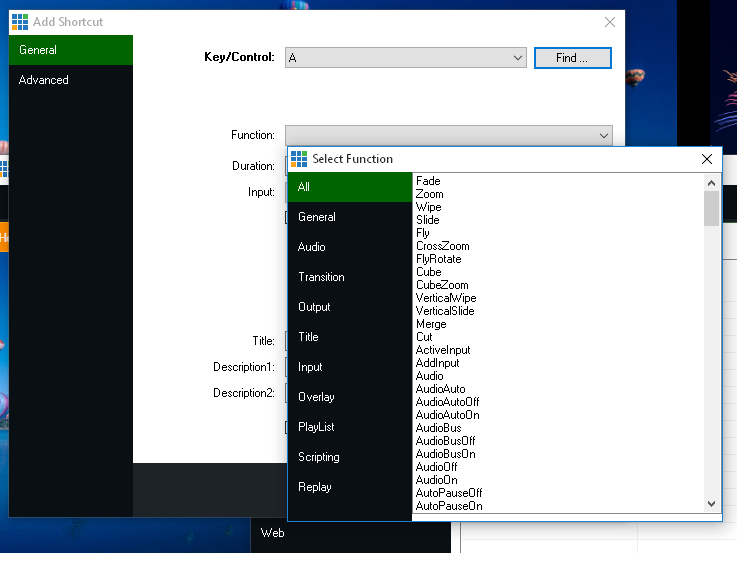Viewport: 740px width, 566px height.
Task: Select the CrossZoom function in list
Action: click(x=442, y=246)
